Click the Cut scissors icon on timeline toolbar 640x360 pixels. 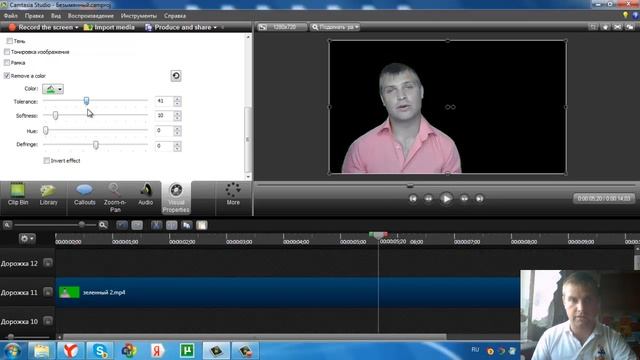(156, 225)
